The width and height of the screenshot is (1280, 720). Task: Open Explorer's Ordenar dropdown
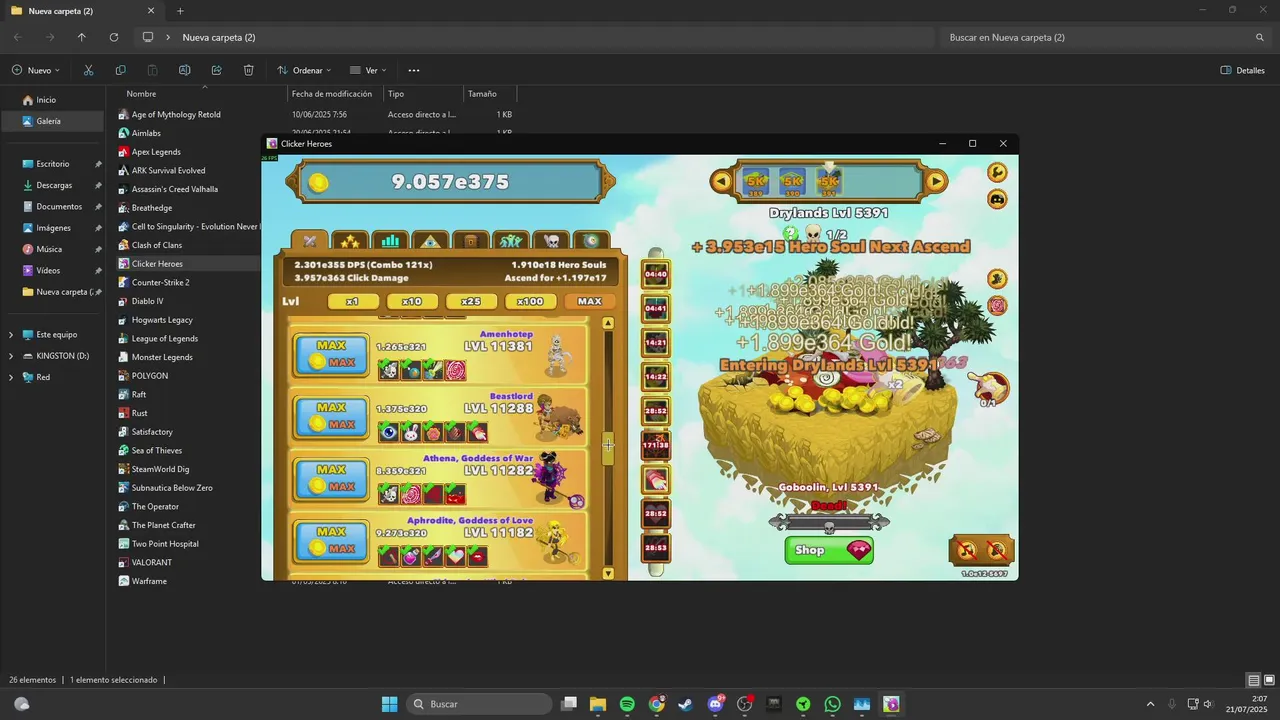tap(304, 70)
